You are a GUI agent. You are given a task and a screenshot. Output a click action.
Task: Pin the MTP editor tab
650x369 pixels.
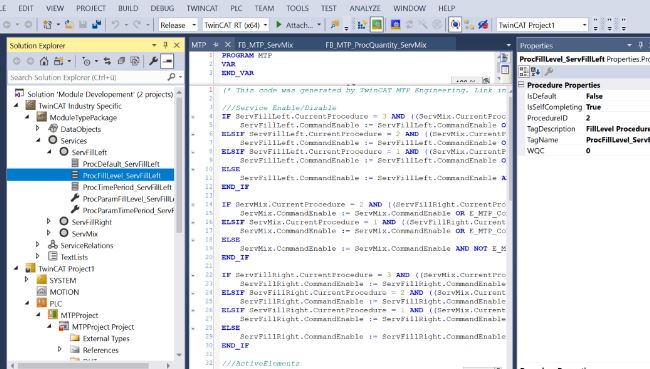click(216, 45)
